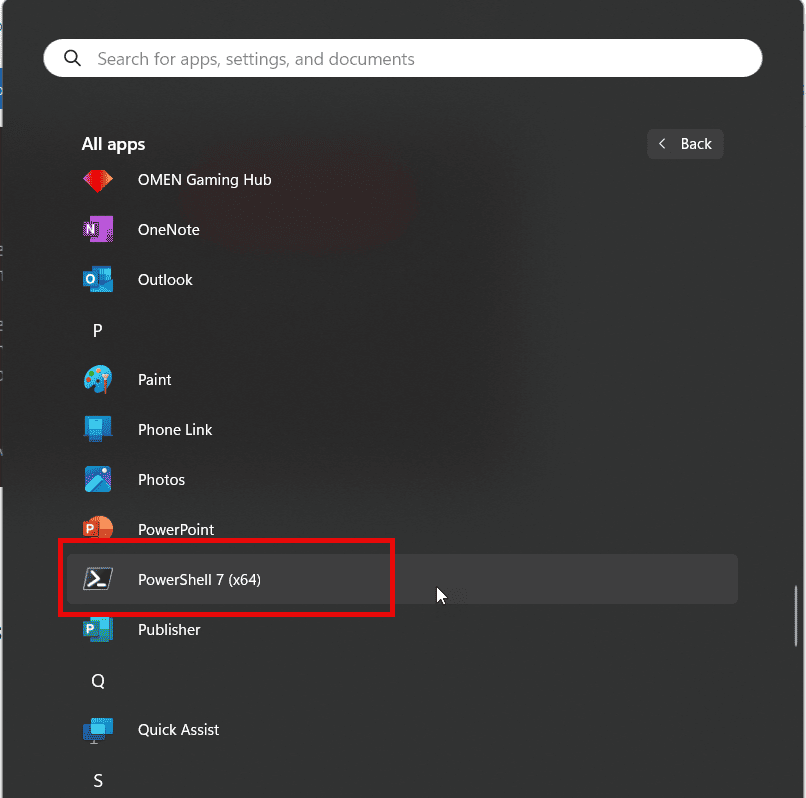Launch OMEN Gaming Hub from list

pos(205,180)
